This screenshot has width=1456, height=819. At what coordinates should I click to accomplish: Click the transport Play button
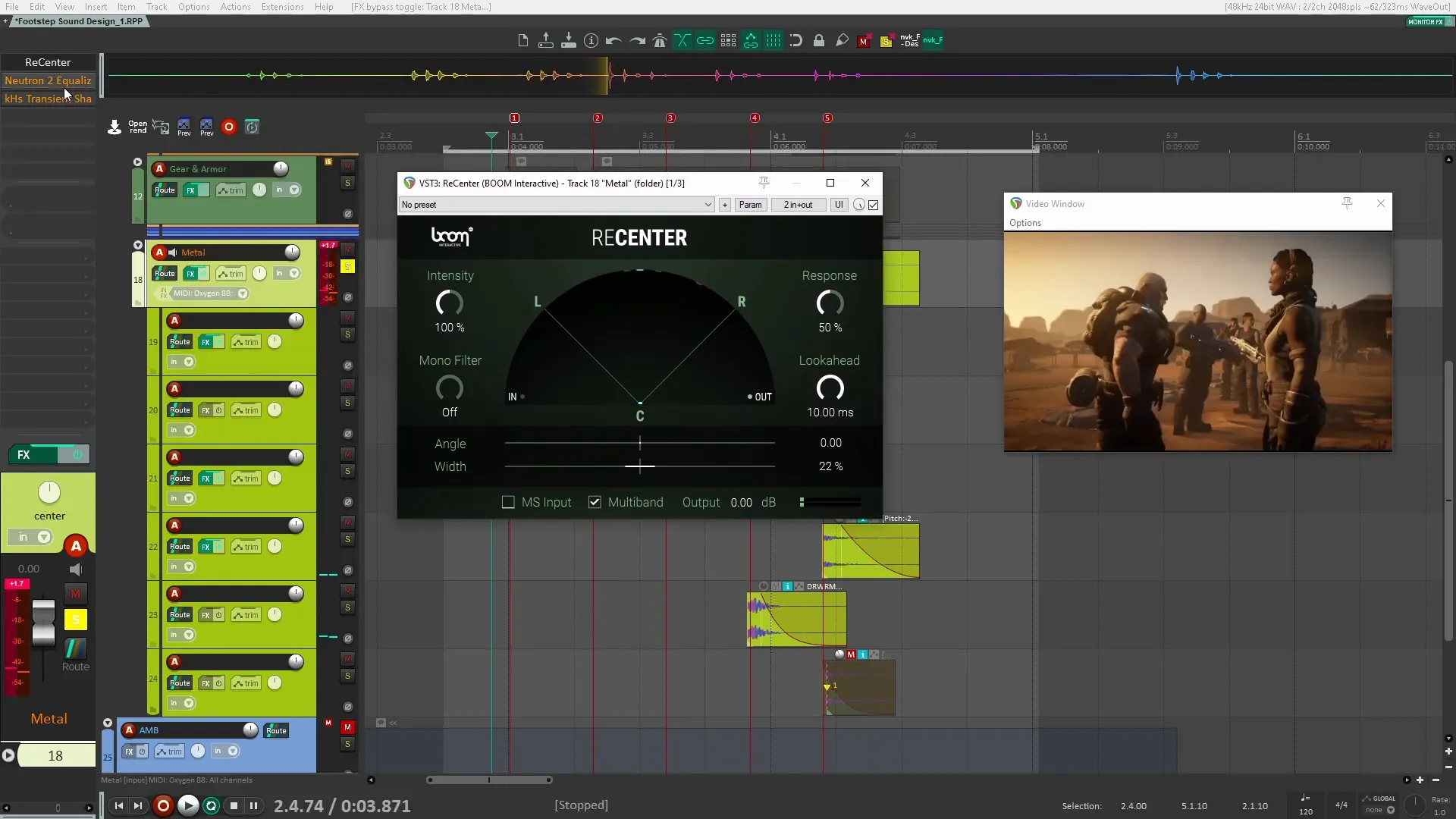[x=188, y=805]
